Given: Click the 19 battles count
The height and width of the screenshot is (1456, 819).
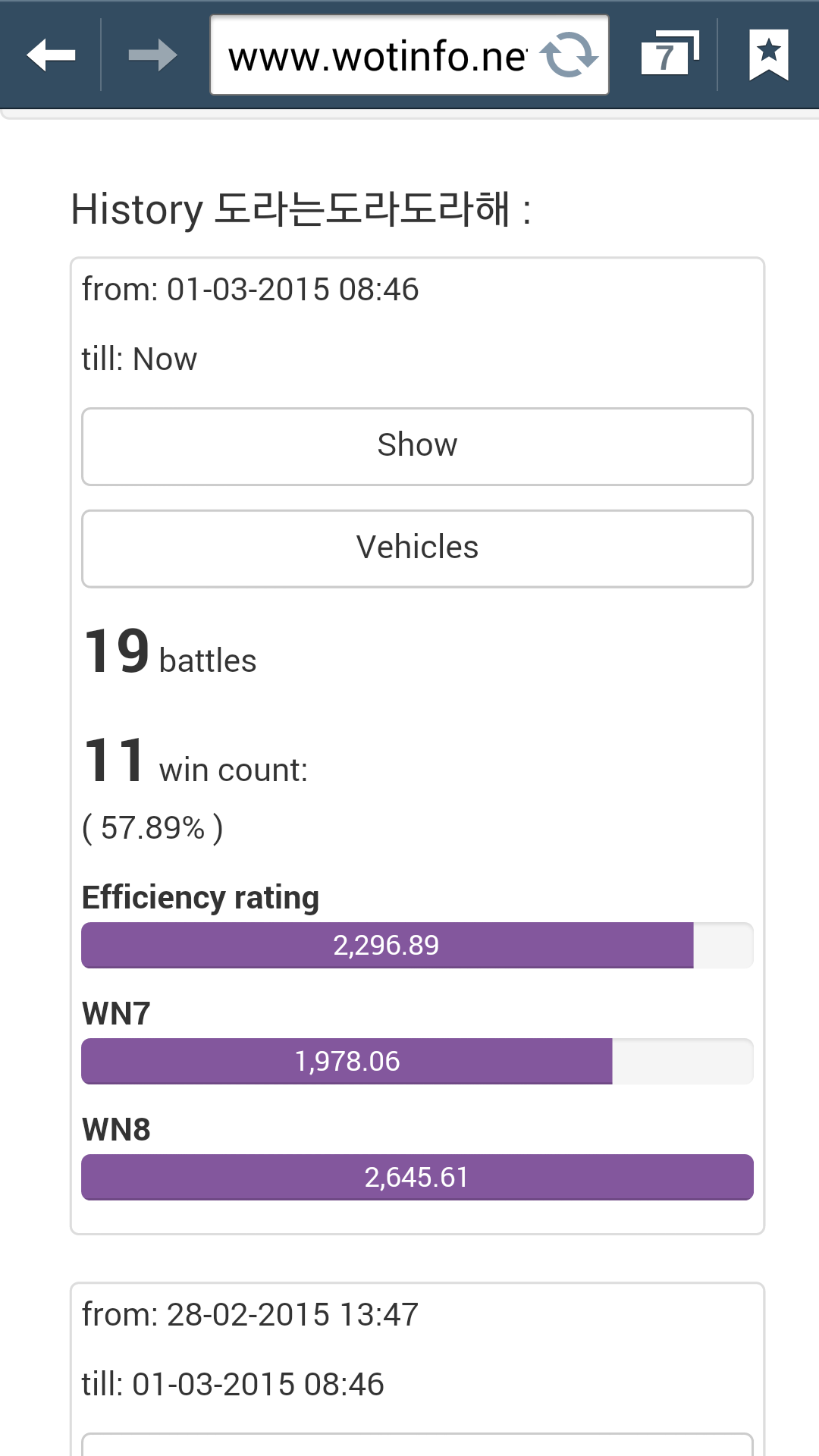Looking at the screenshot, I should coord(170,652).
